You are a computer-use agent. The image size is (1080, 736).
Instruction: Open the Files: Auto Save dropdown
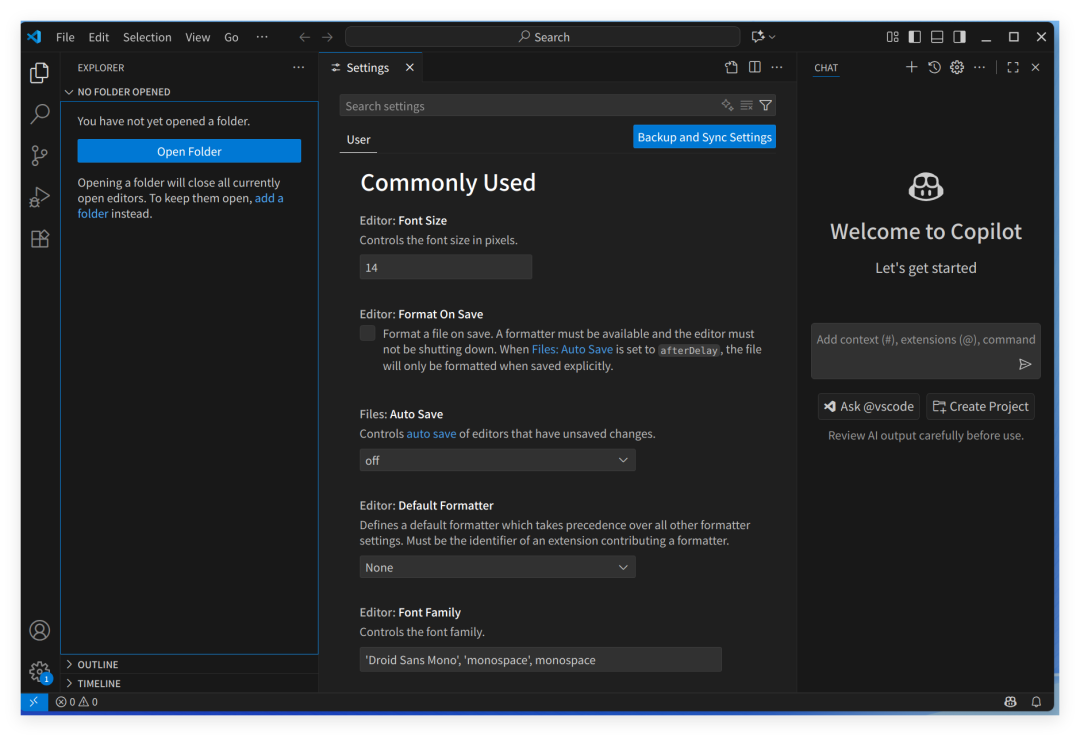497,460
